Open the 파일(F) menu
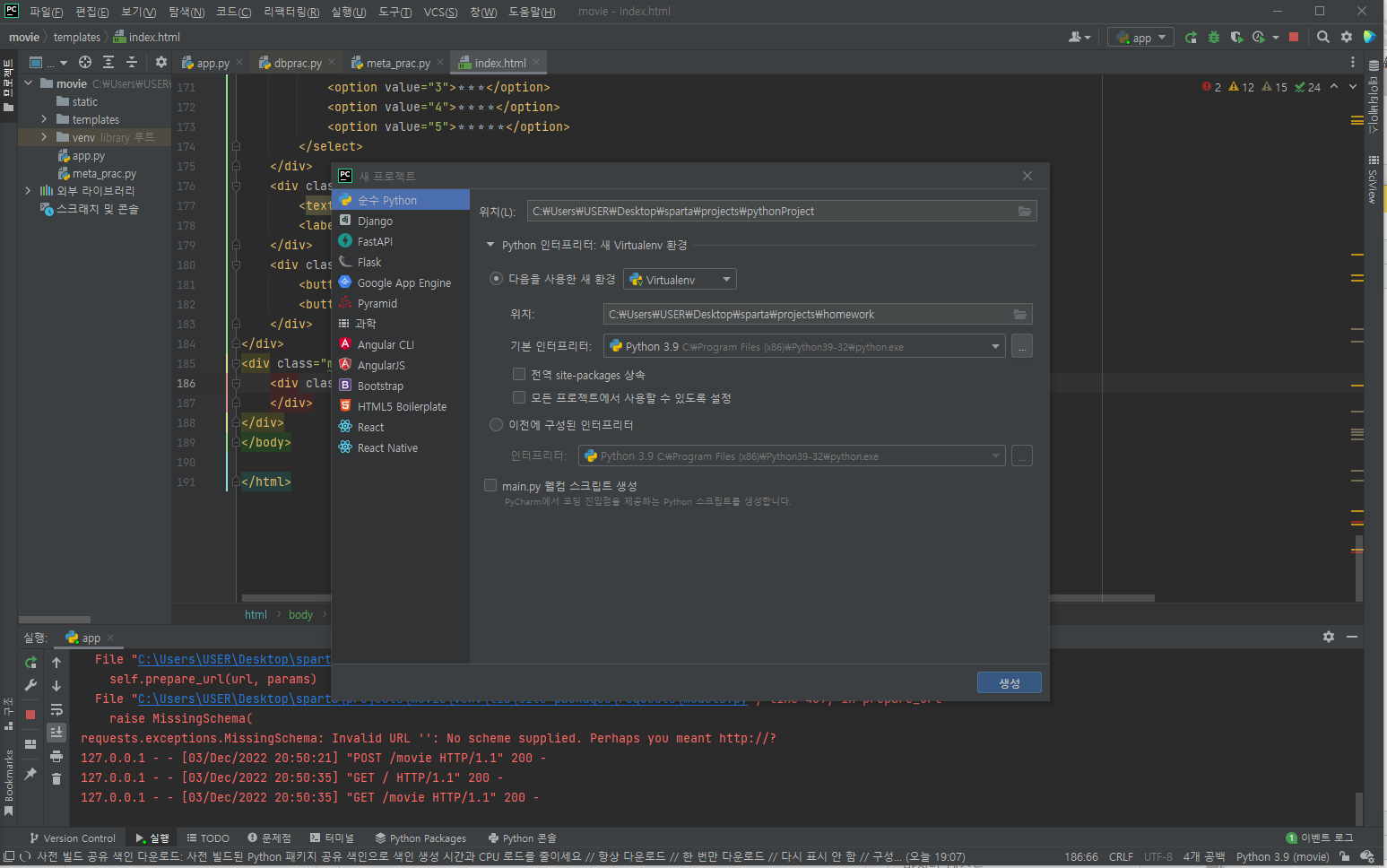The image size is (1387, 868). (46, 12)
